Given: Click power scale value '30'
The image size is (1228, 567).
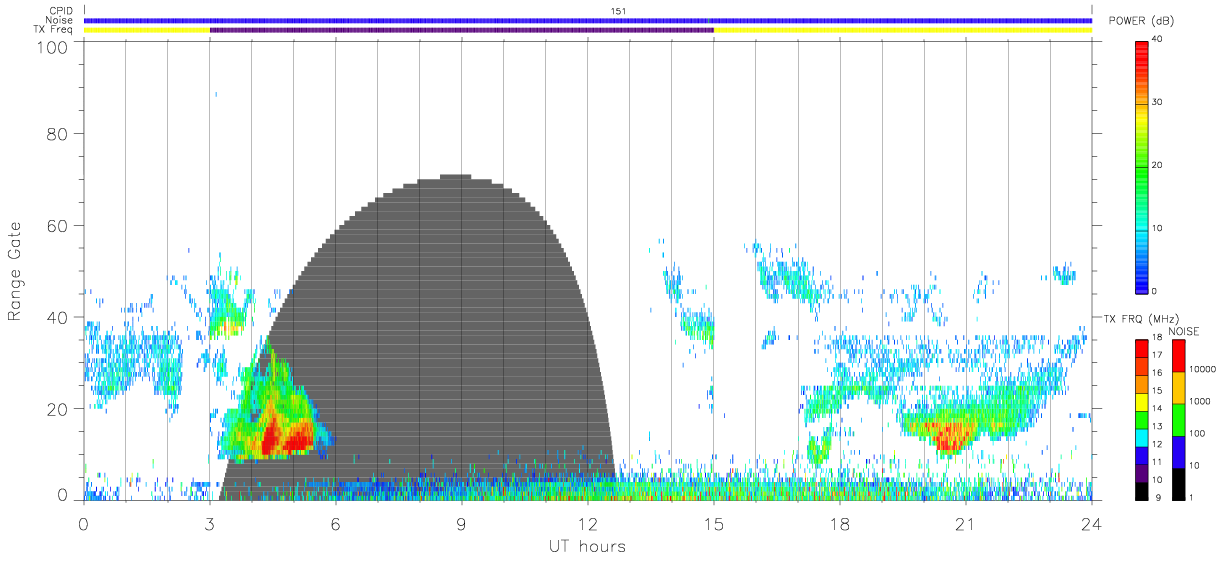Looking at the screenshot, I should (x=1157, y=102).
